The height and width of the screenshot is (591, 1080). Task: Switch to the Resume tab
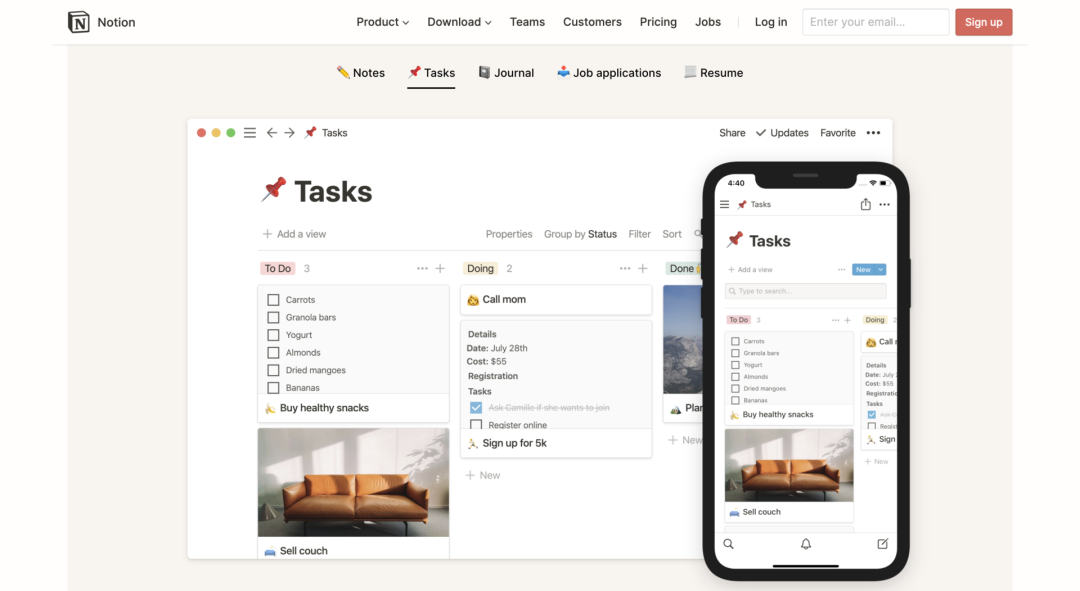tap(714, 73)
